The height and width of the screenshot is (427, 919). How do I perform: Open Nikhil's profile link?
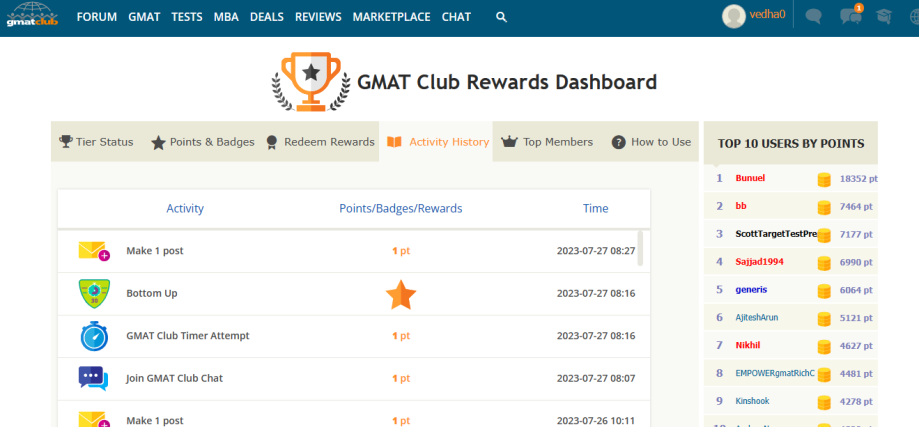(748, 345)
